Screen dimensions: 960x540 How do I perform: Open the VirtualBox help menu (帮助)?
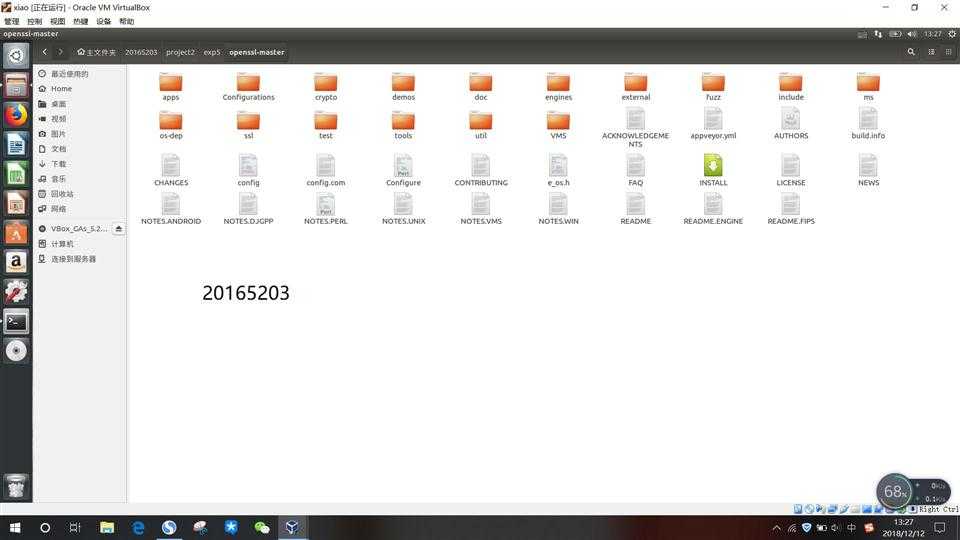point(127,21)
